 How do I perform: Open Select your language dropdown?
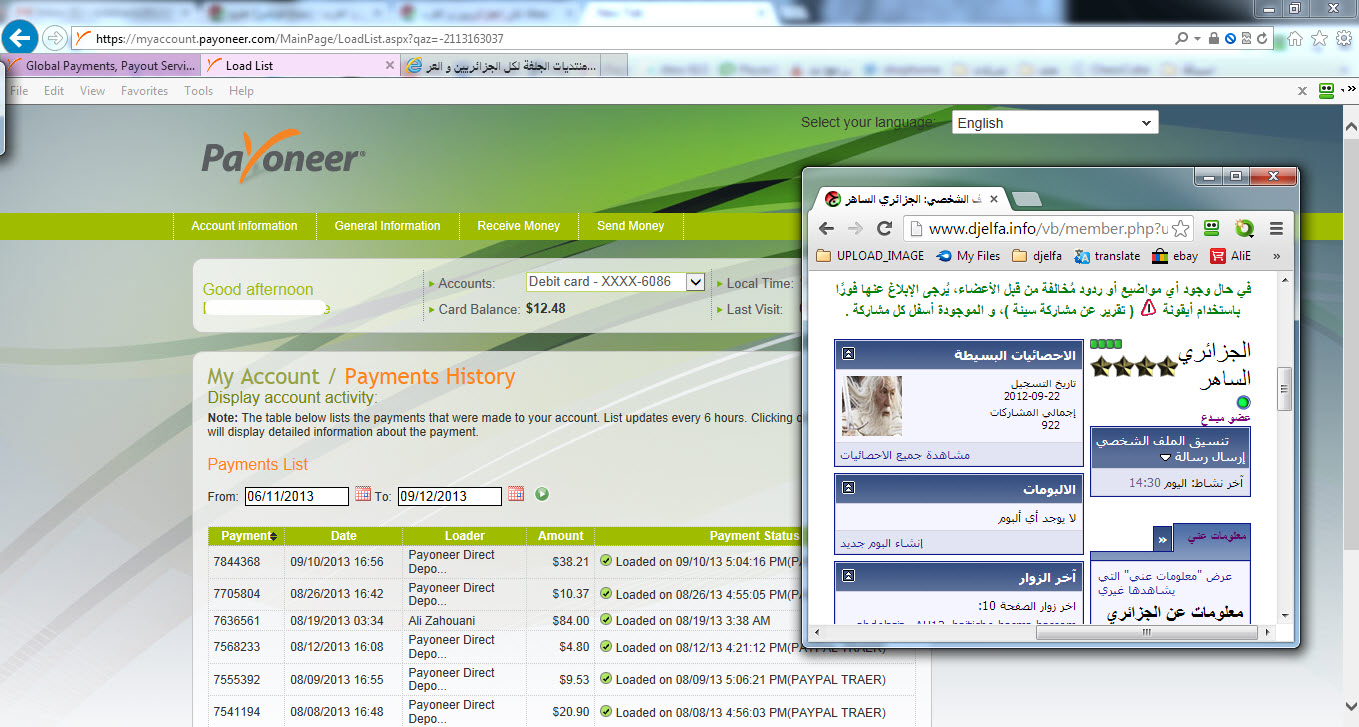point(1053,122)
